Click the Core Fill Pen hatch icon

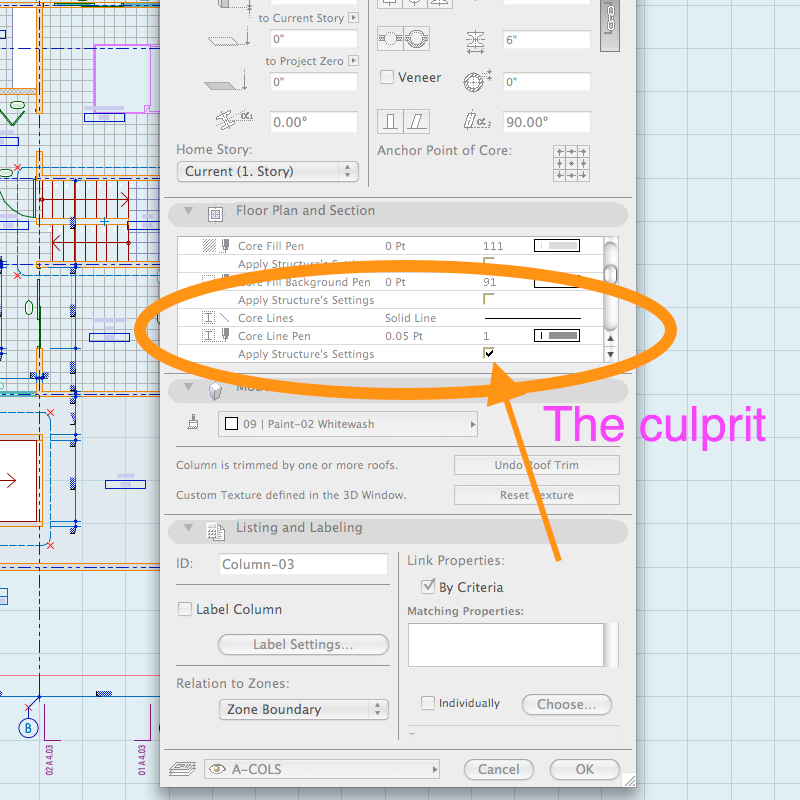(209, 245)
